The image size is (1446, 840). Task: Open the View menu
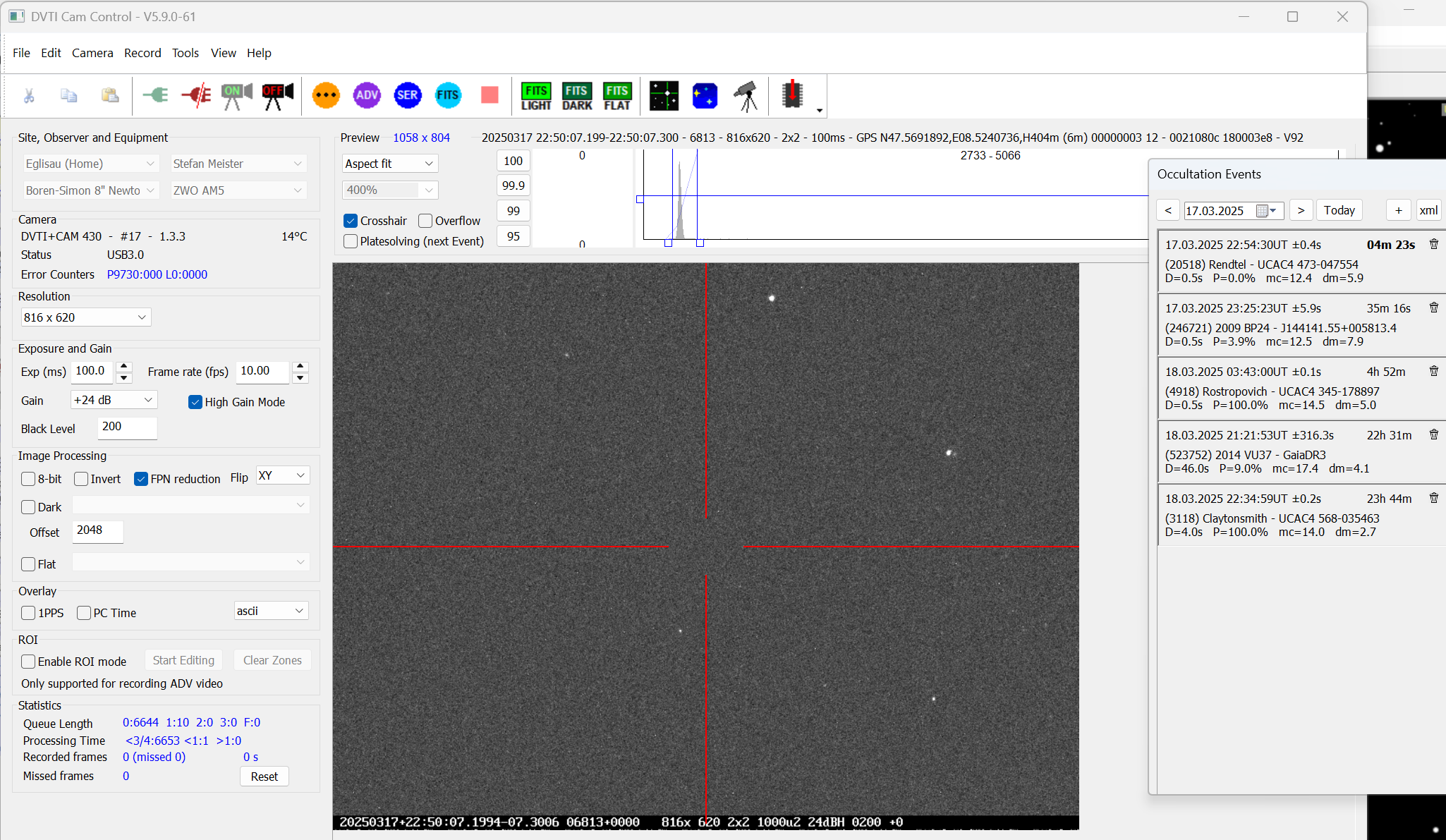[x=223, y=53]
